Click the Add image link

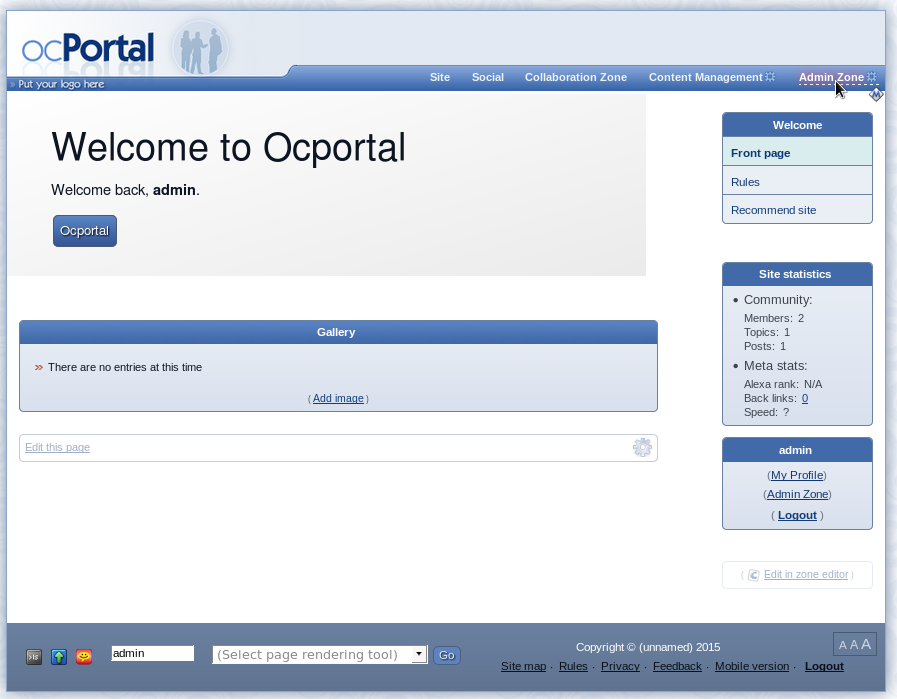[x=338, y=398]
